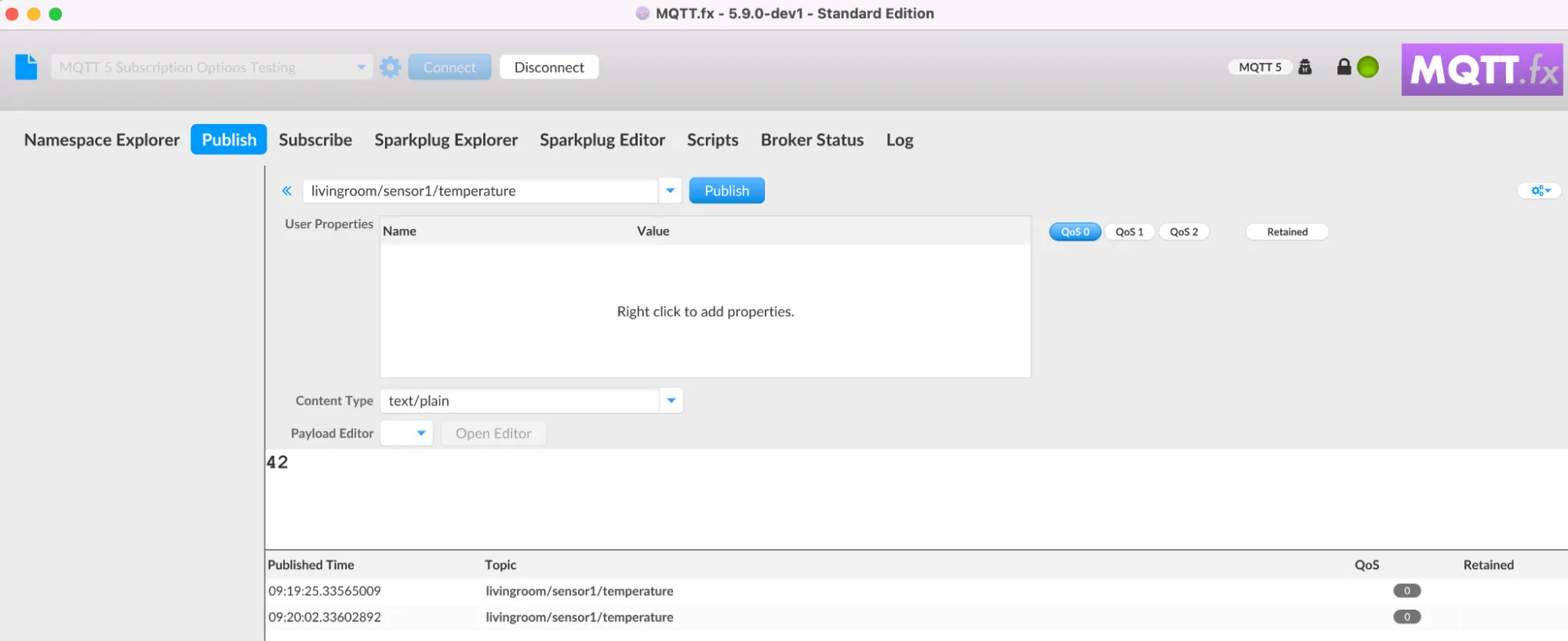Expand the Content Type dropdown arrow

[671, 401]
